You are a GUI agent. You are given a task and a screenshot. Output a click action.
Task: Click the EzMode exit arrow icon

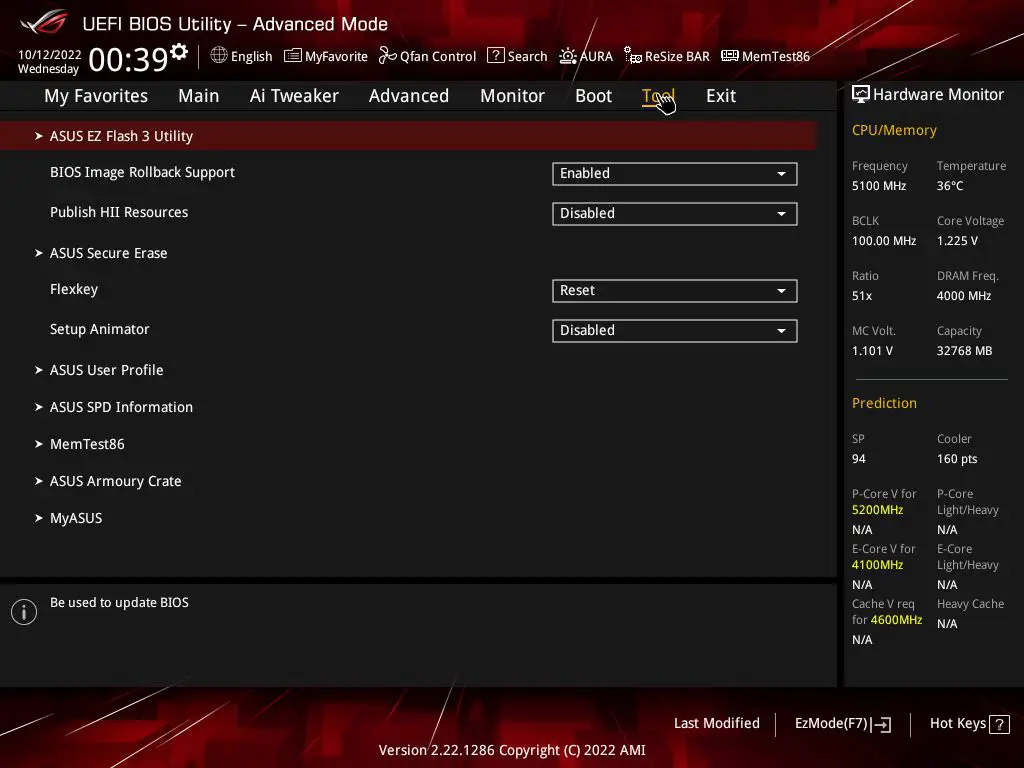click(x=881, y=724)
